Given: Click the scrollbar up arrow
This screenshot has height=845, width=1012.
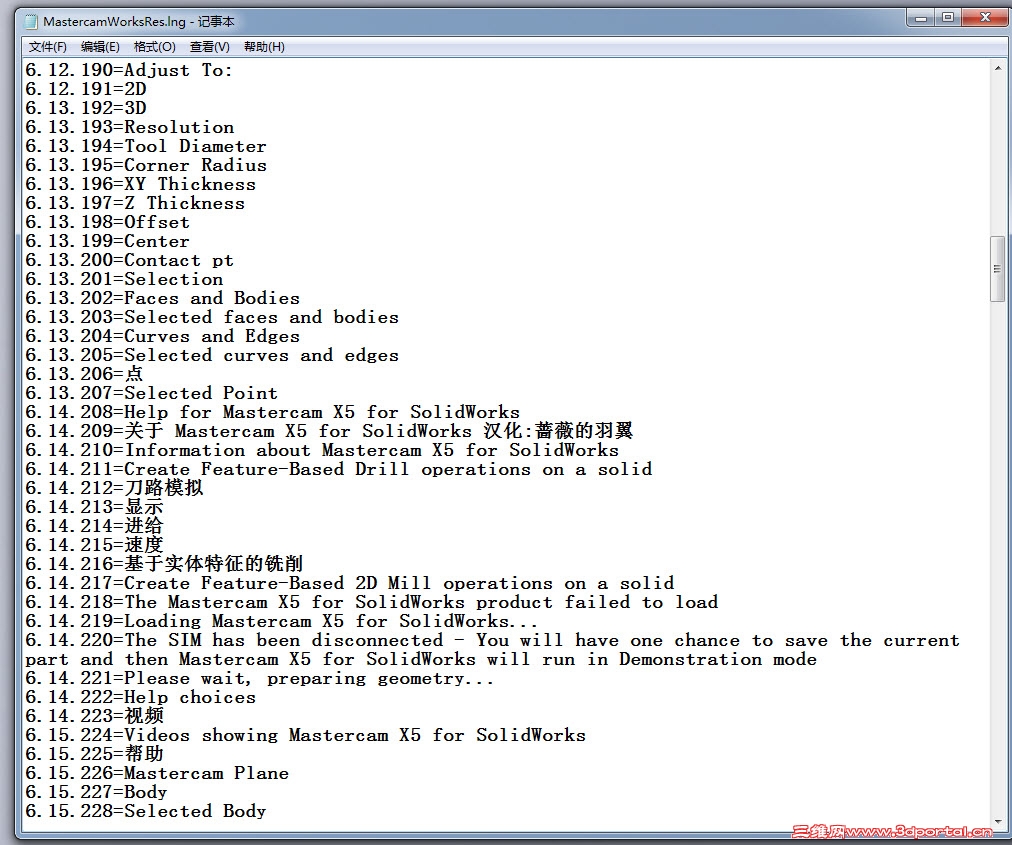Looking at the screenshot, I should click(x=997, y=68).
